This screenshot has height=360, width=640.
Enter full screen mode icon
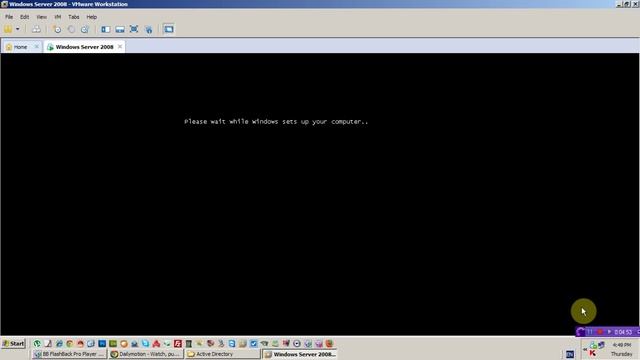(134, 29)
